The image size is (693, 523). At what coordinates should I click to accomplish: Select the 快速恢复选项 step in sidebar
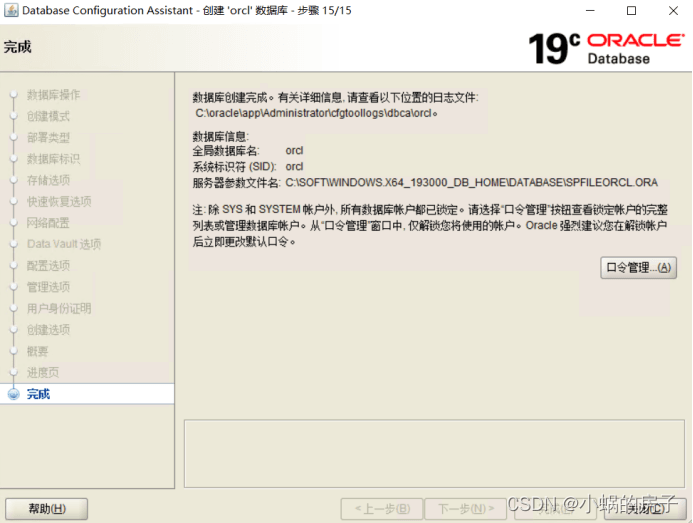[x=59, y=202]
